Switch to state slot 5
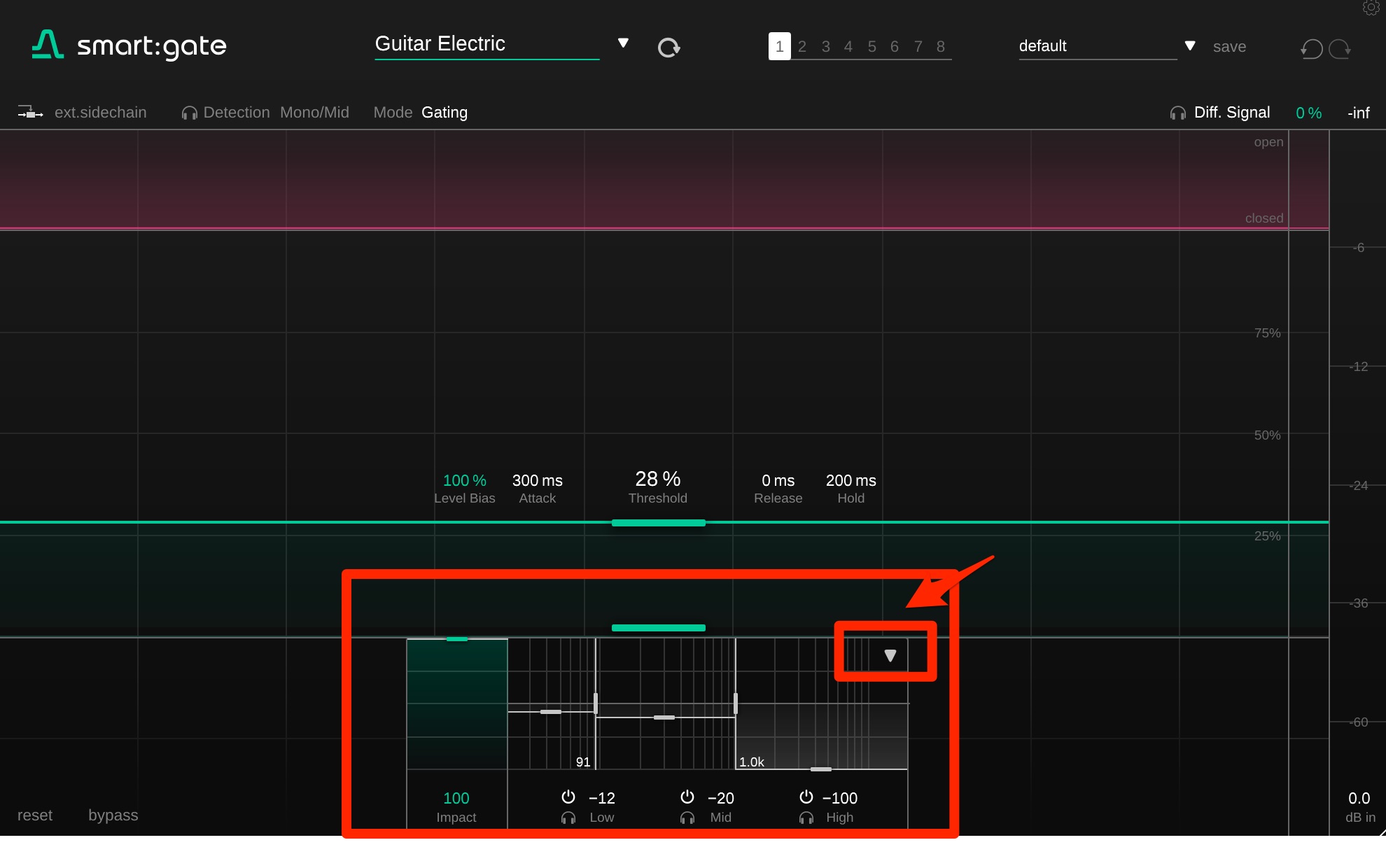The width and height of the screenshot is (1386, 868). pyautogui.click(x=871, y=47)
